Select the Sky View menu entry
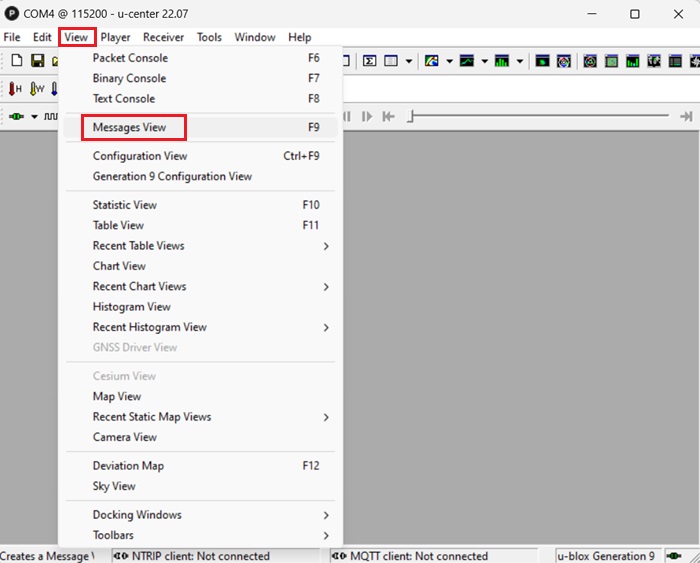This screenshot has width=700, height=563. point(114,487)
